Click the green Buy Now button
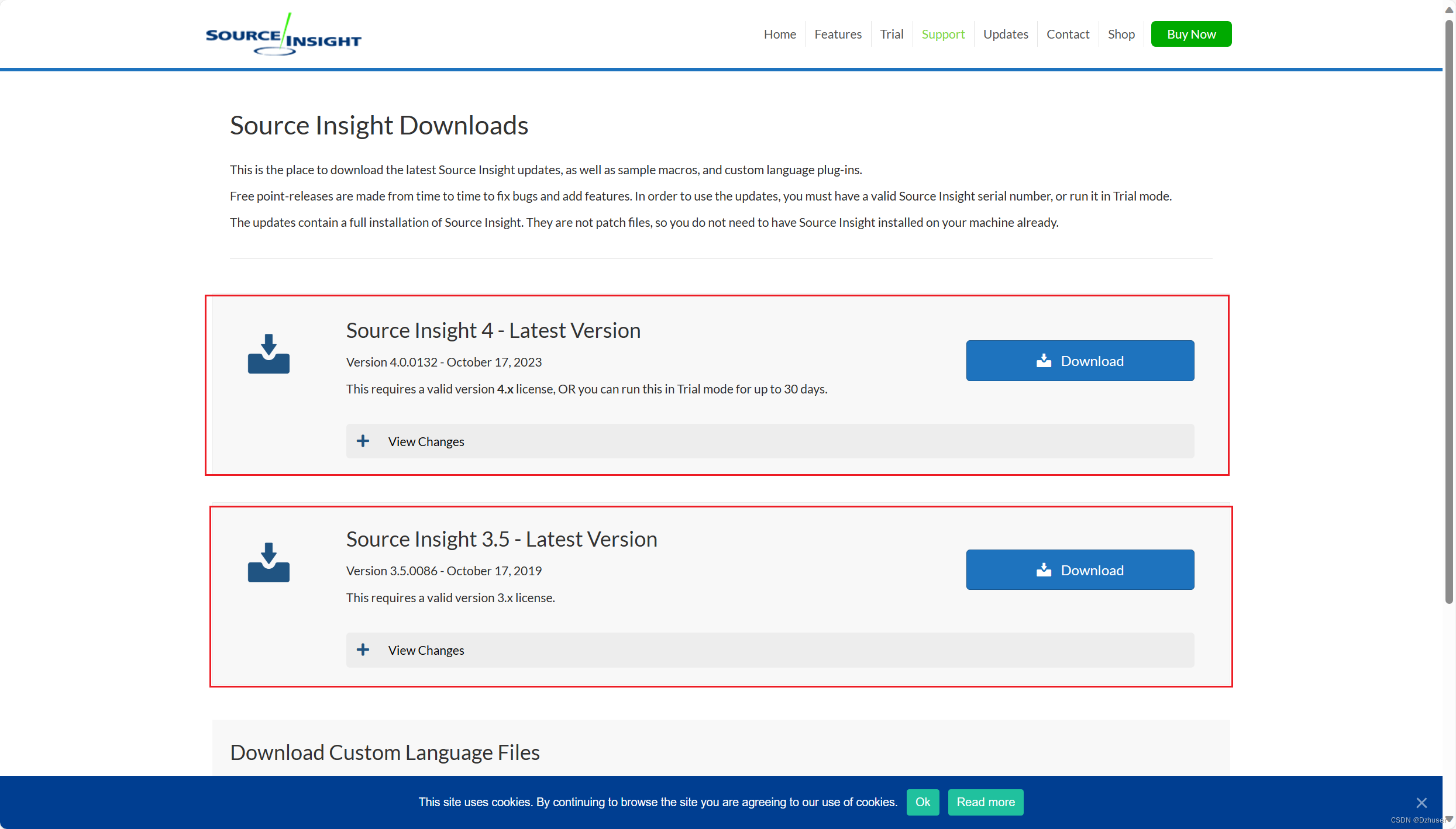This screenshot has width=1456, height=829. pyautogui.click(x=1191, y=34)
